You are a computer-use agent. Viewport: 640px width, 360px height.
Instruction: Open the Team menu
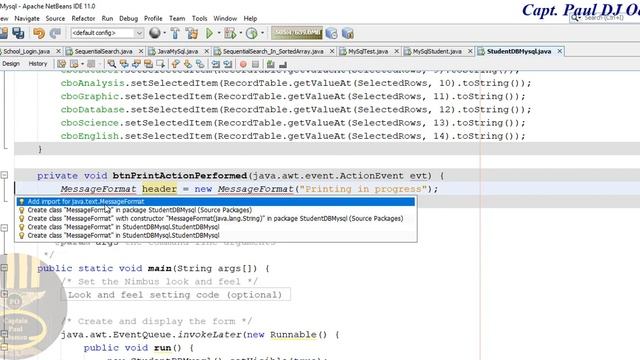tap(177, 18)
